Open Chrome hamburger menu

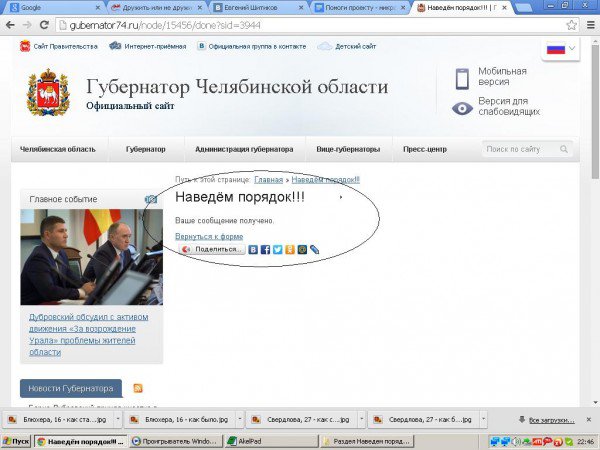point(591,25)
